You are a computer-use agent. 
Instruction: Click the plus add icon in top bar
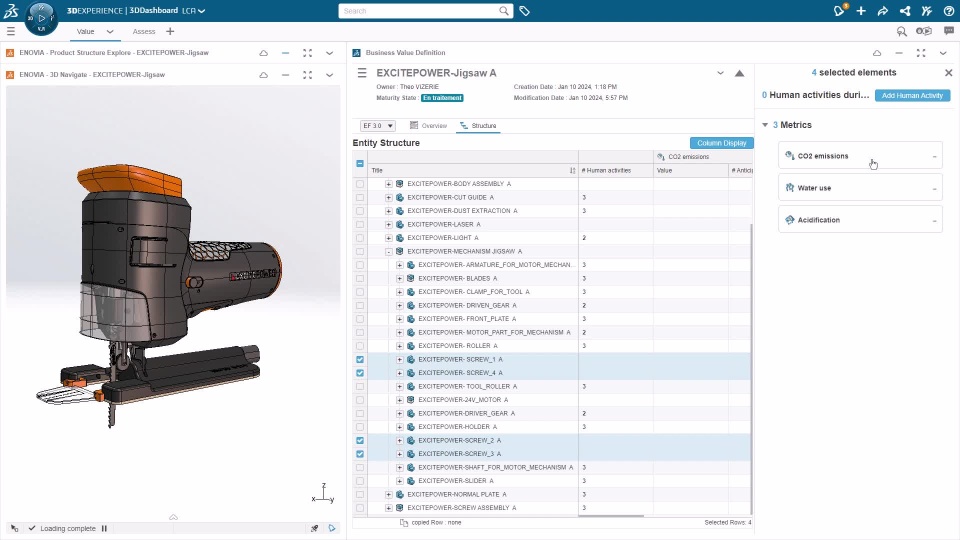coord(861,10)
